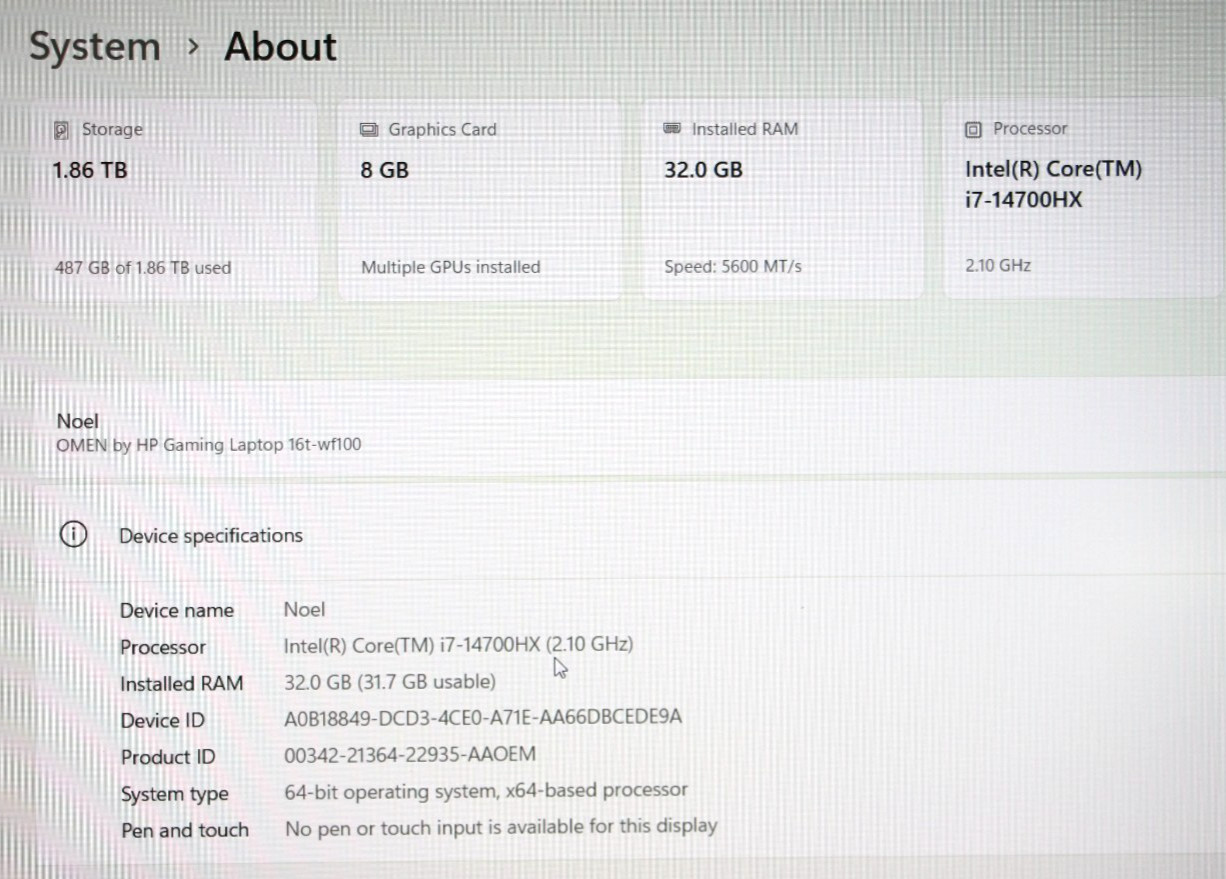Select the 1.86 TB storage value

point(90,170)
